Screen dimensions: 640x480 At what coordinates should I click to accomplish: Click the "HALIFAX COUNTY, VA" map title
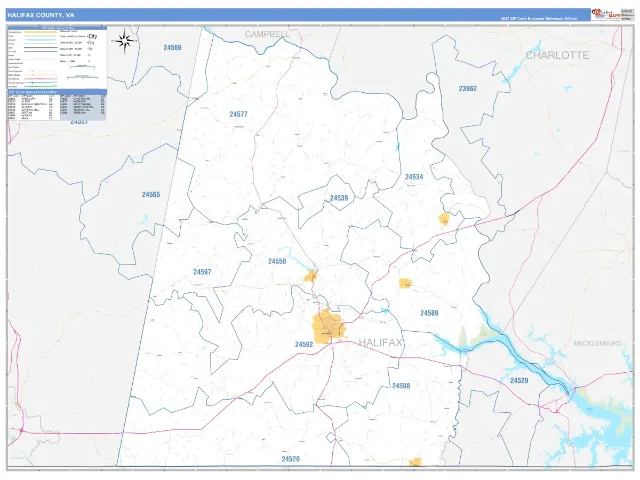pos(40,15)
